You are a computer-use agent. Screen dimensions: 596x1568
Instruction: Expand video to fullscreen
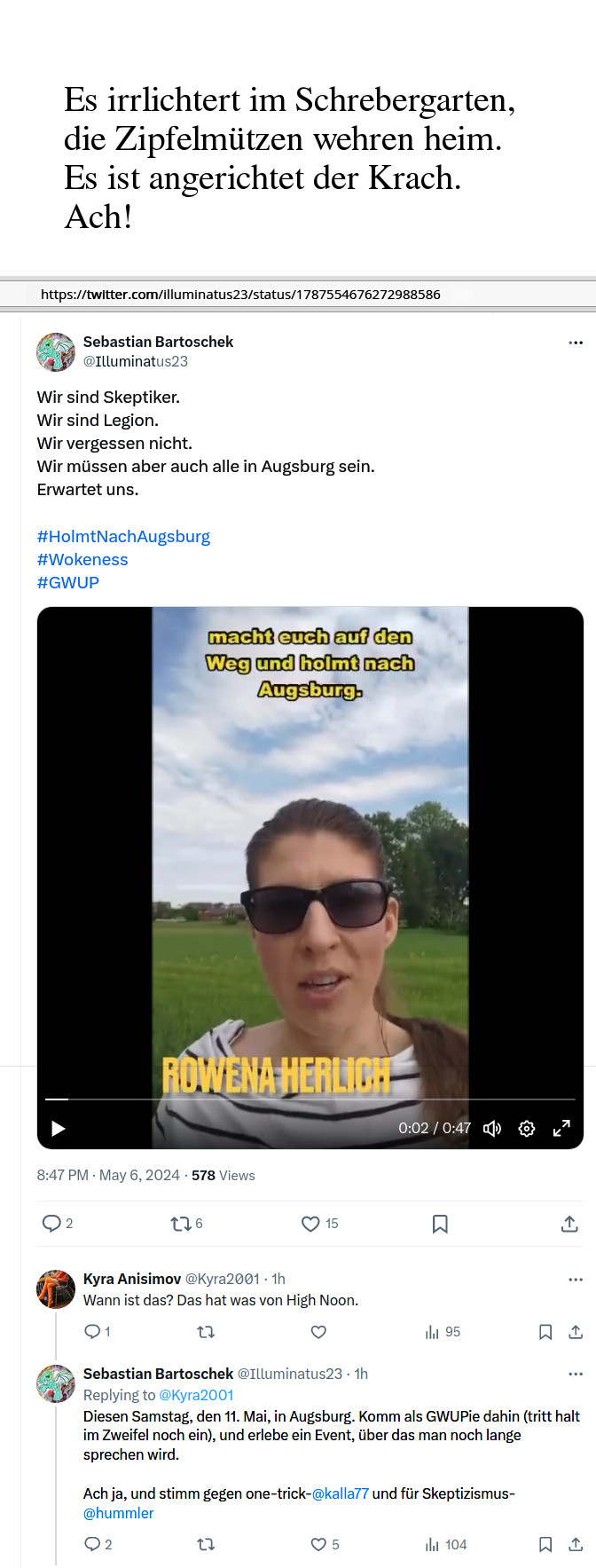pos(561,1129)
